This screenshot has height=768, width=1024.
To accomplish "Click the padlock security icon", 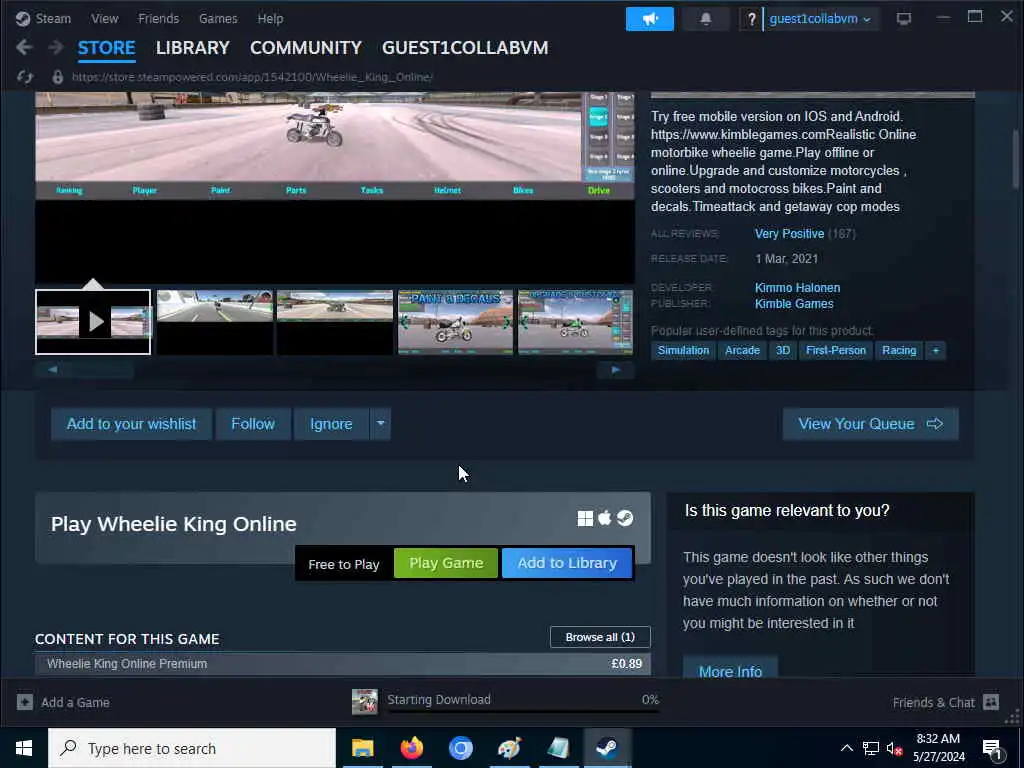I will point(57,77).
